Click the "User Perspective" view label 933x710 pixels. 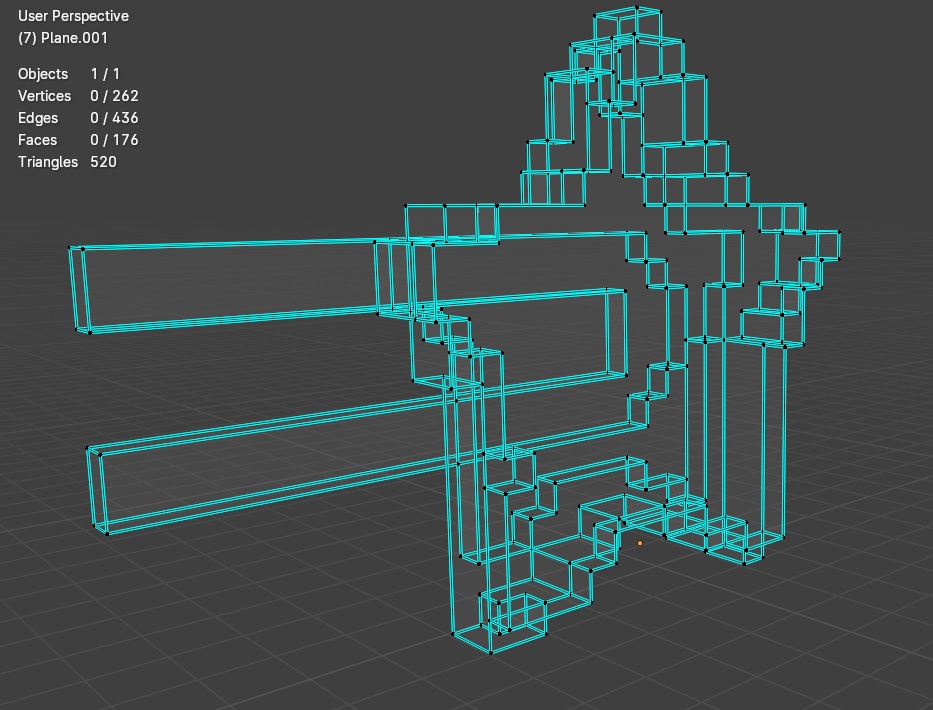coord(73,16)
